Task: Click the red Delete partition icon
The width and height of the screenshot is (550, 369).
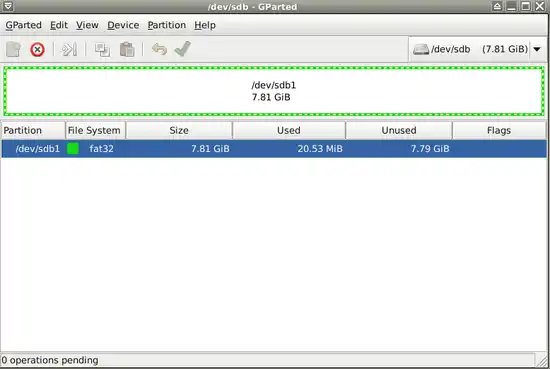Action: click(x=37, y=49)
